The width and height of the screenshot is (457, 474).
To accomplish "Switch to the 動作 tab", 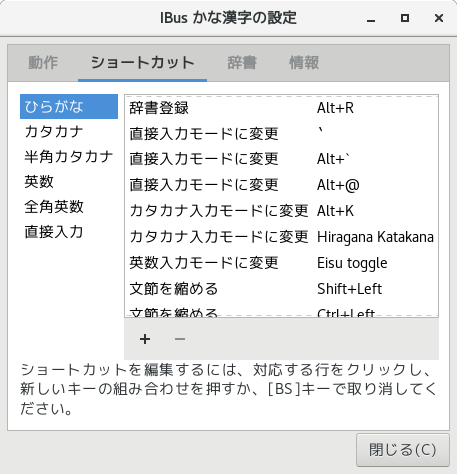I will tap(43, 63).
